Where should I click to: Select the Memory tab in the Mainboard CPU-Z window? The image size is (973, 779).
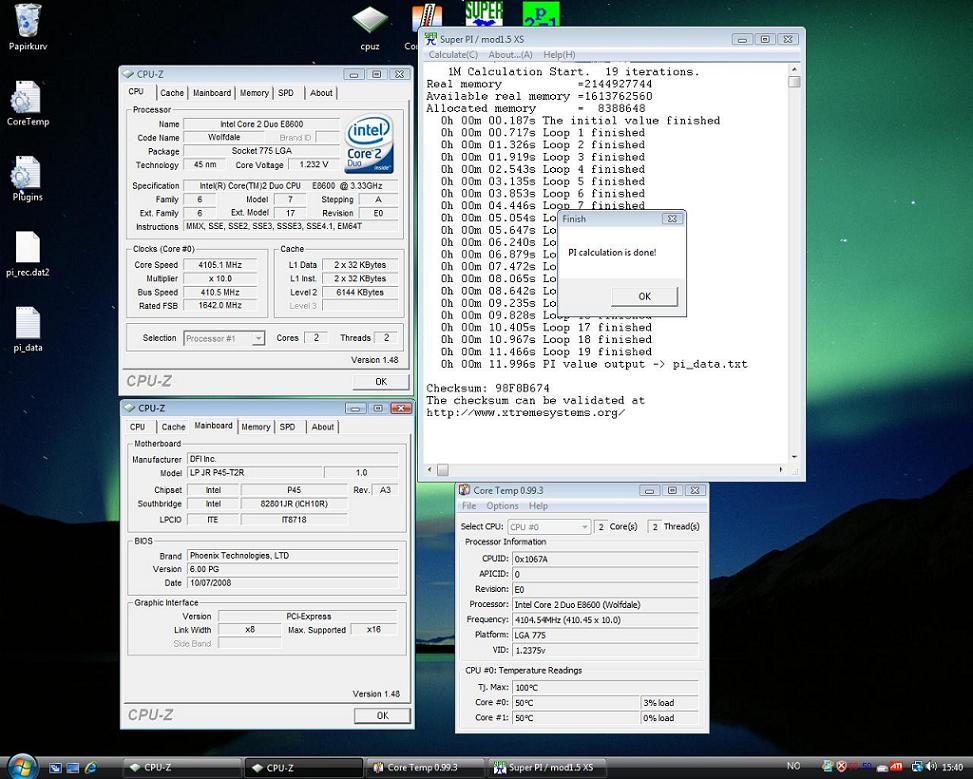pyautogui.click(x=256, y=426)
